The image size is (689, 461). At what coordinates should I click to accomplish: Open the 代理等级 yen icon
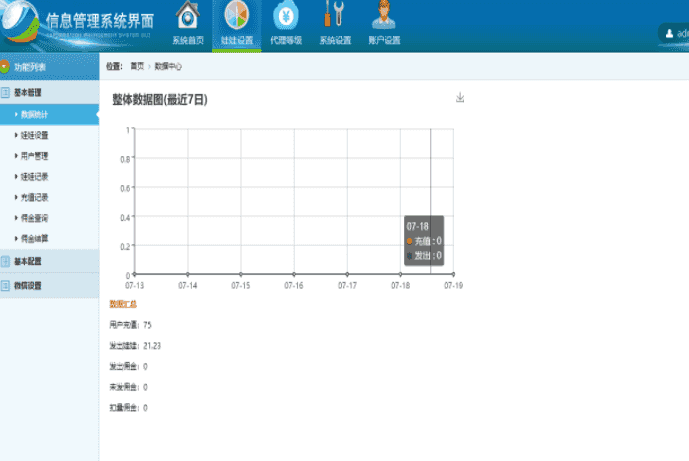click(x=286, y=16)
